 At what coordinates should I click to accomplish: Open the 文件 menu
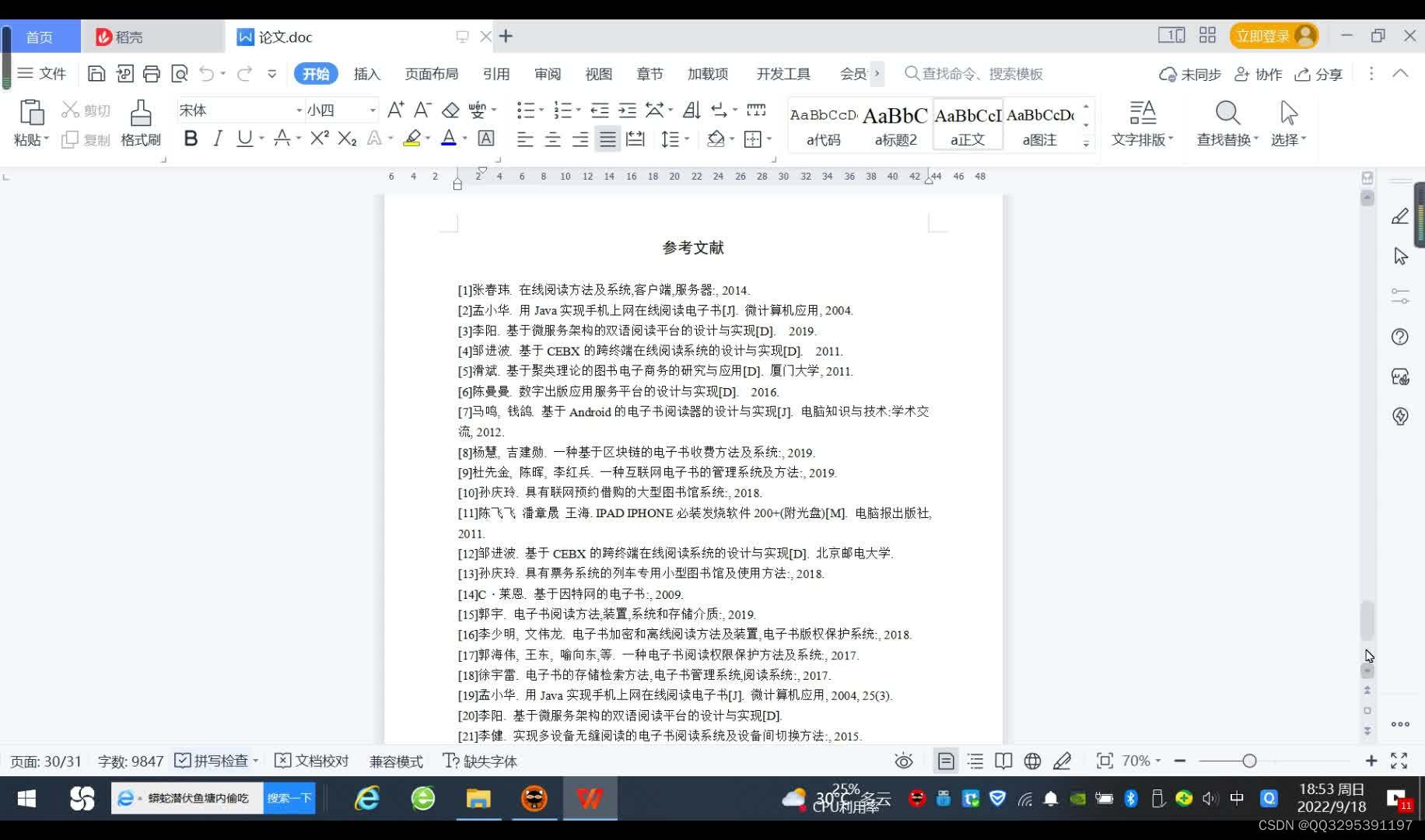tap(42, 74)
